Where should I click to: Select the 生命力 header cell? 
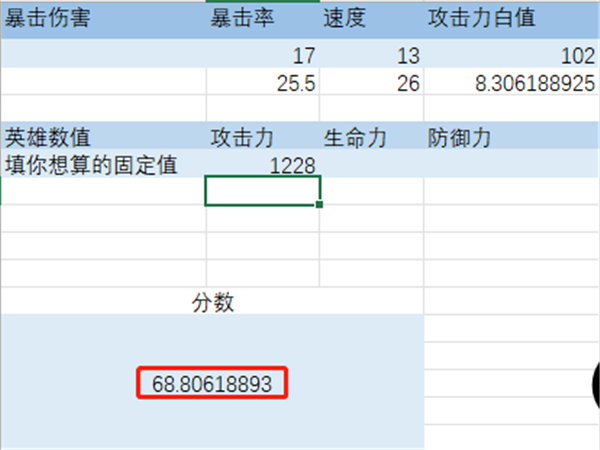(x=371, y=136)
